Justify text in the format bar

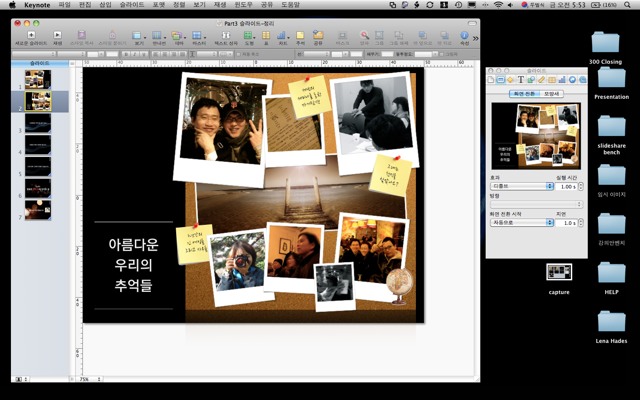(x=182, y=54)
